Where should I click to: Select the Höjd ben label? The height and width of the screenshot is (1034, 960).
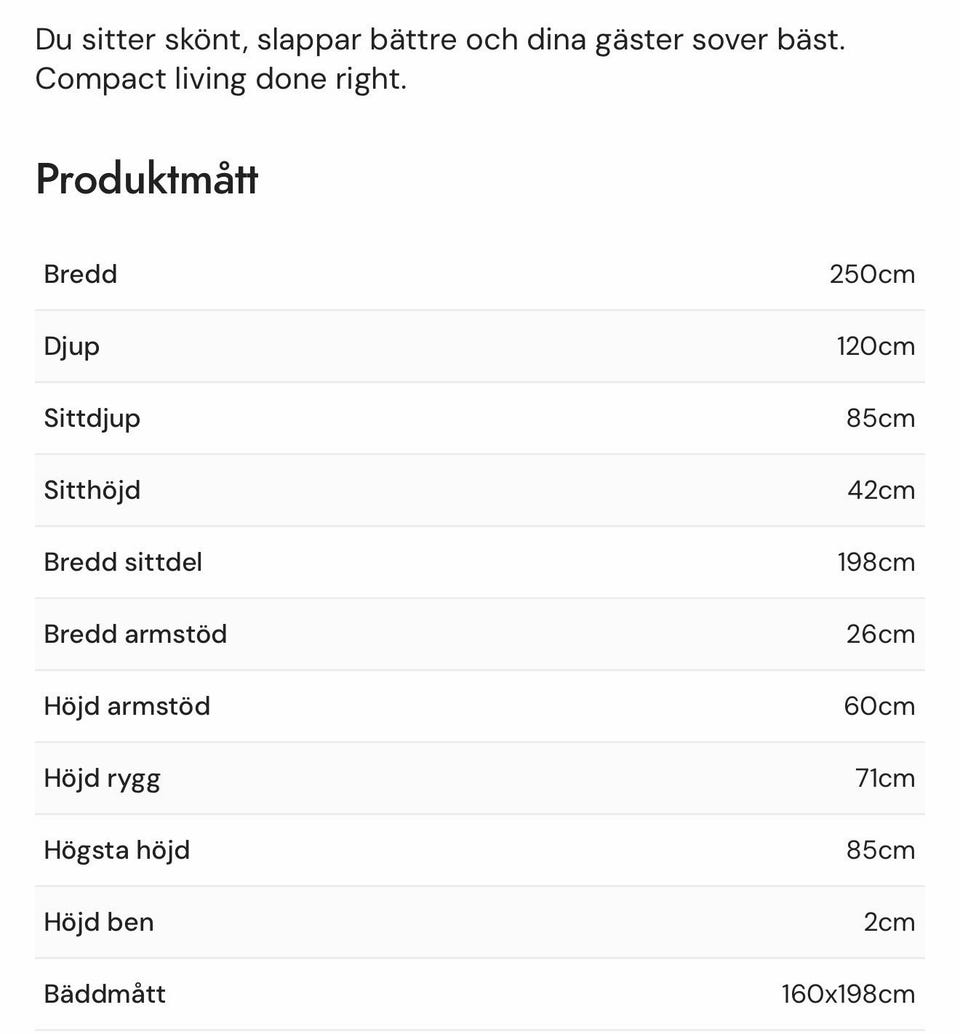point(99,922)
